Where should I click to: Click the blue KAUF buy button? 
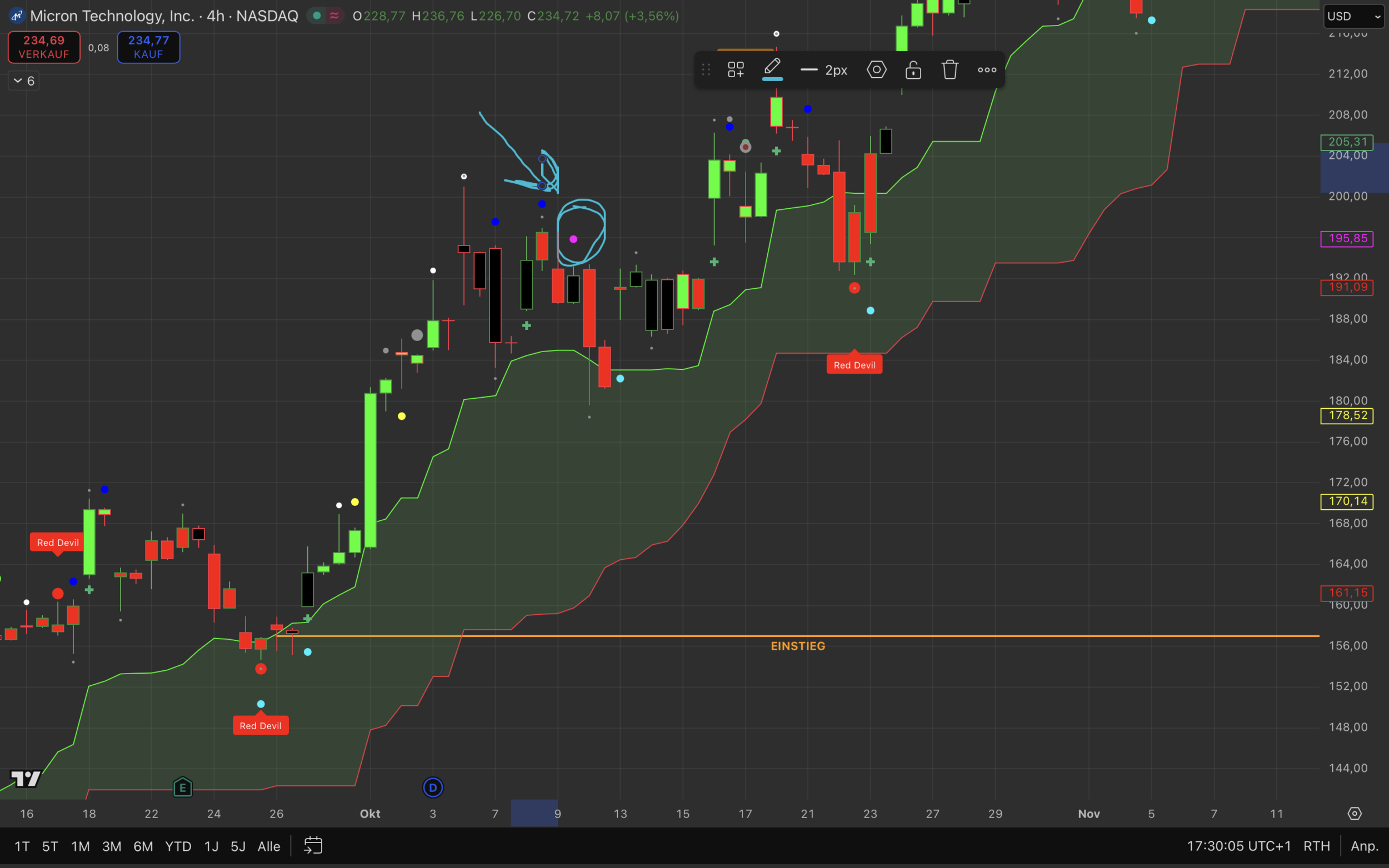[148, 47]
